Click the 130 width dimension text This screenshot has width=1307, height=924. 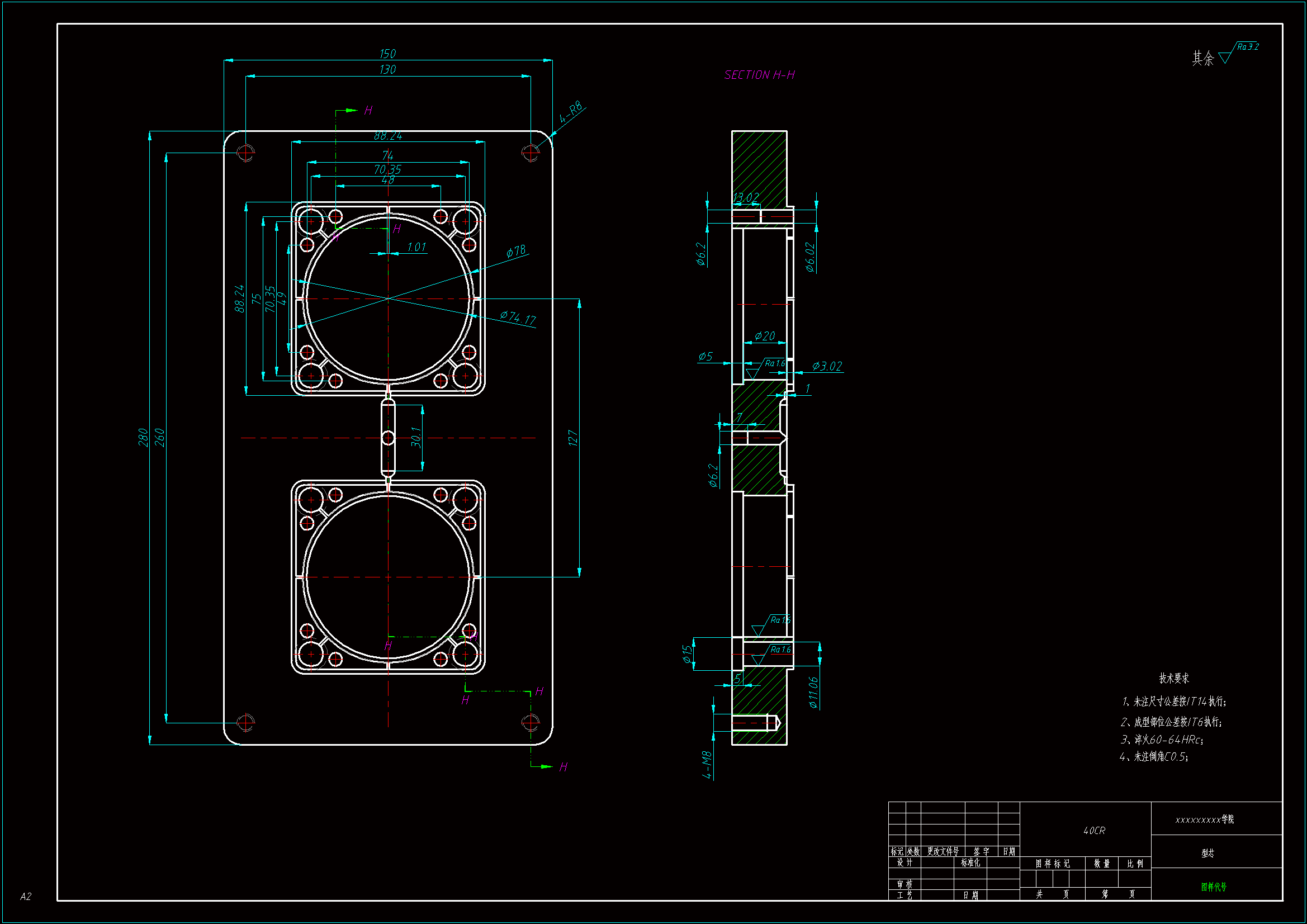[387, 69]
